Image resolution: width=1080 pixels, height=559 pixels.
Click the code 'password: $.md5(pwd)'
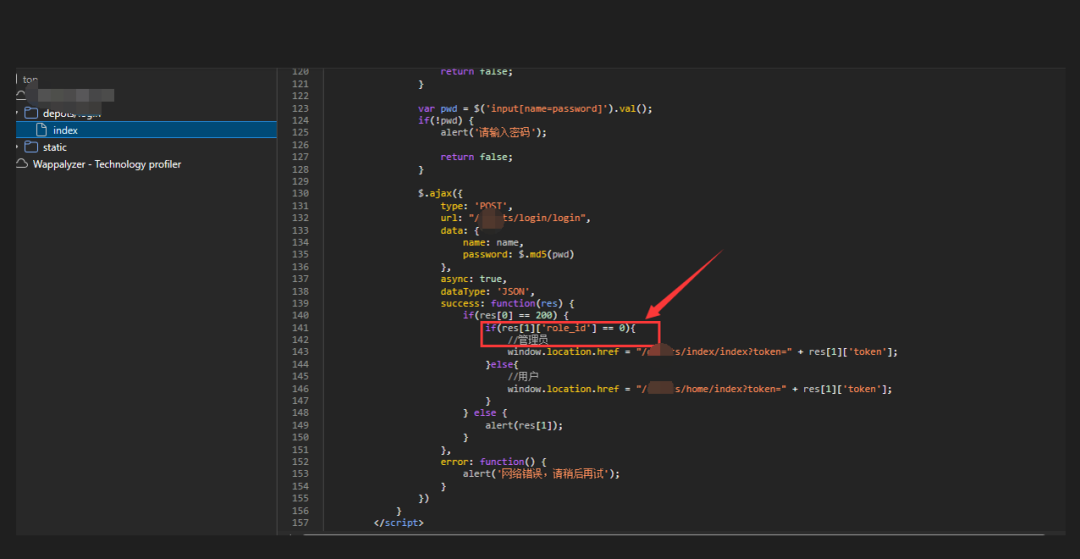[519, 255]
